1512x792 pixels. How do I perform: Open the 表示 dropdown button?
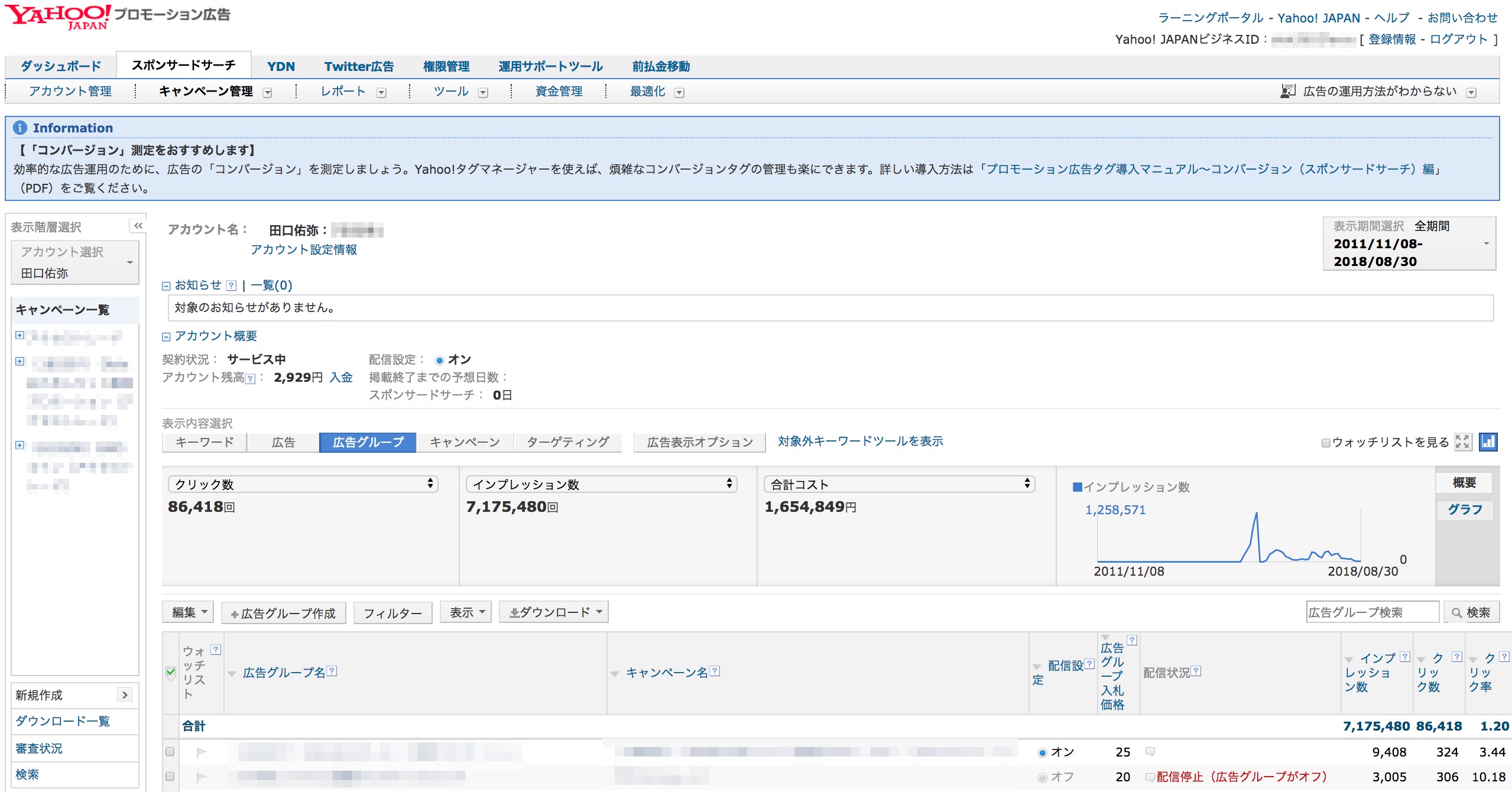(466, 612)
